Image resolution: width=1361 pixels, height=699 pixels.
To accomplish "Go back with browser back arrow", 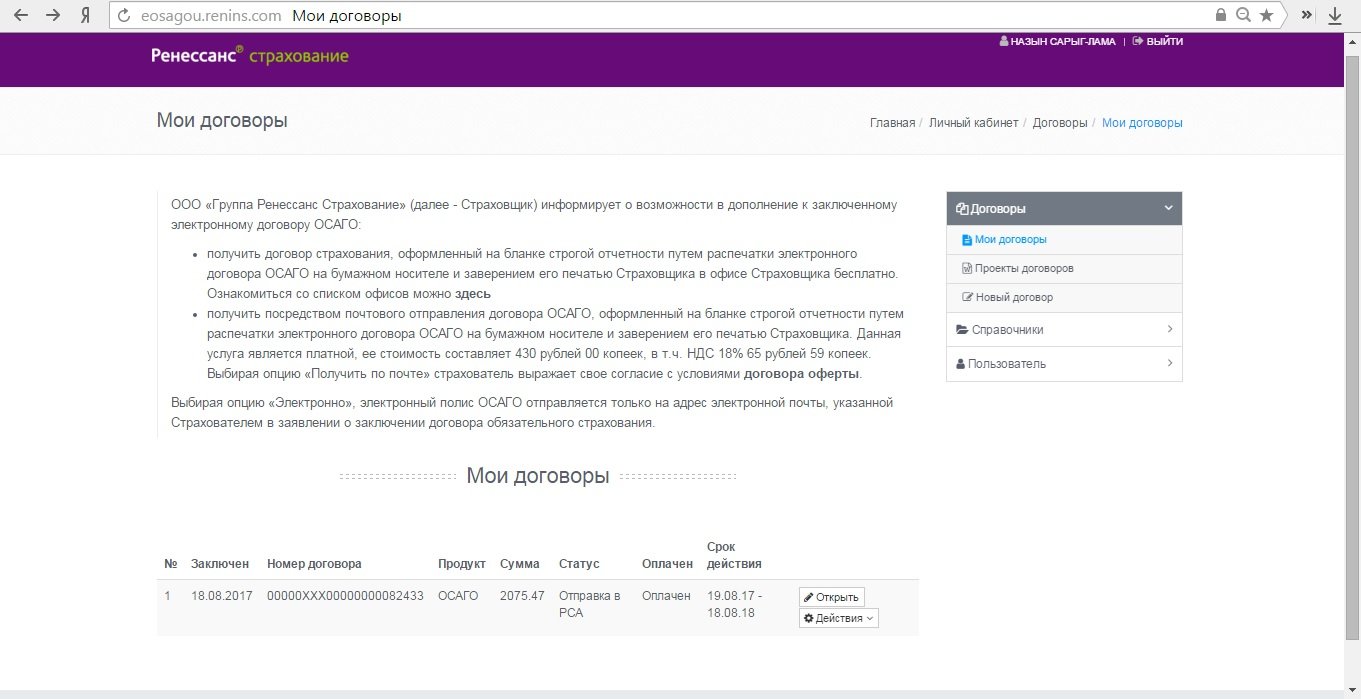I will pyautogui.click(x=20, y=15).
